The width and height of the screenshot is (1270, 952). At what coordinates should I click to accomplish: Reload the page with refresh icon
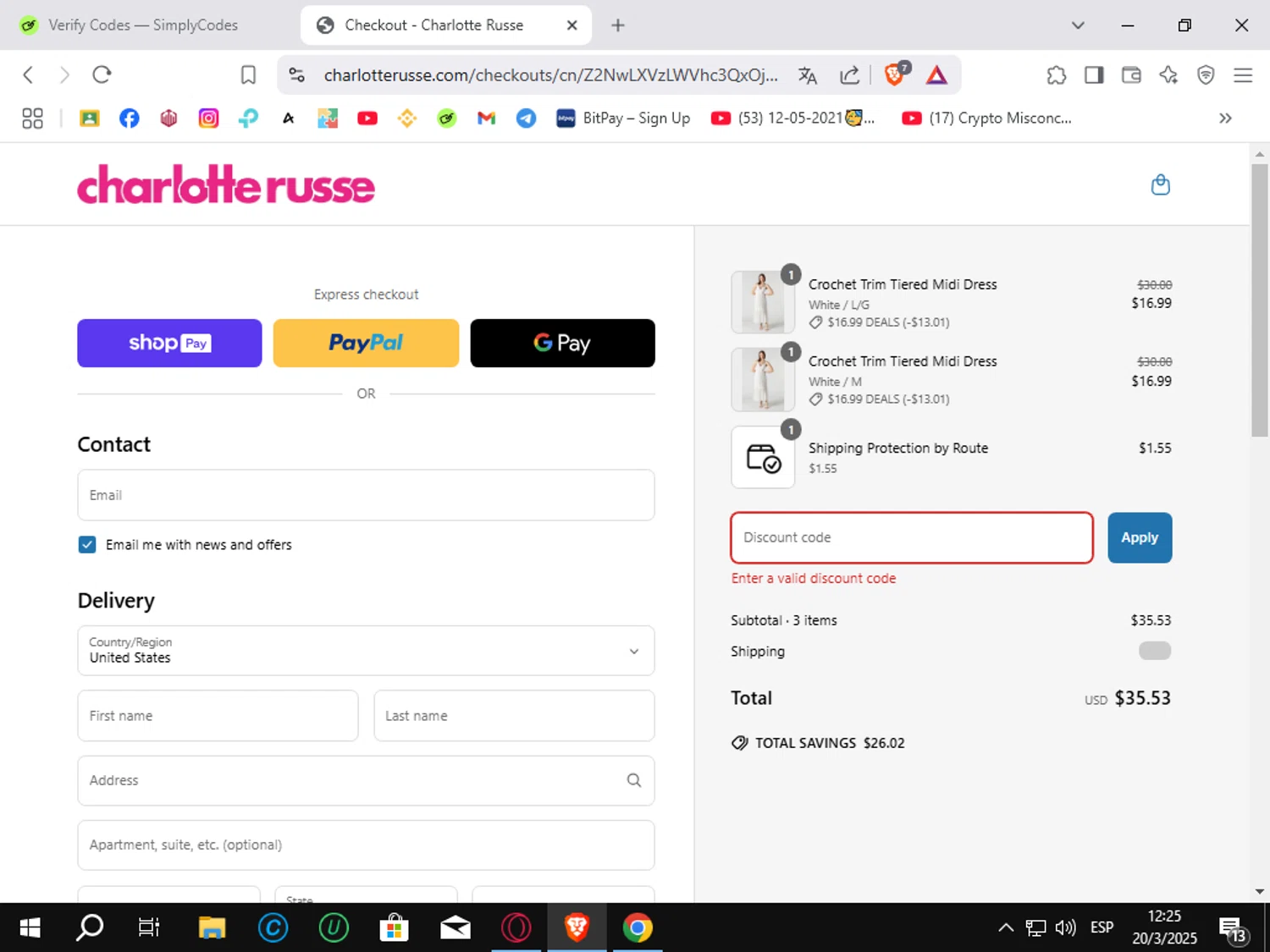pyautogui.click(x=102, y=74)
